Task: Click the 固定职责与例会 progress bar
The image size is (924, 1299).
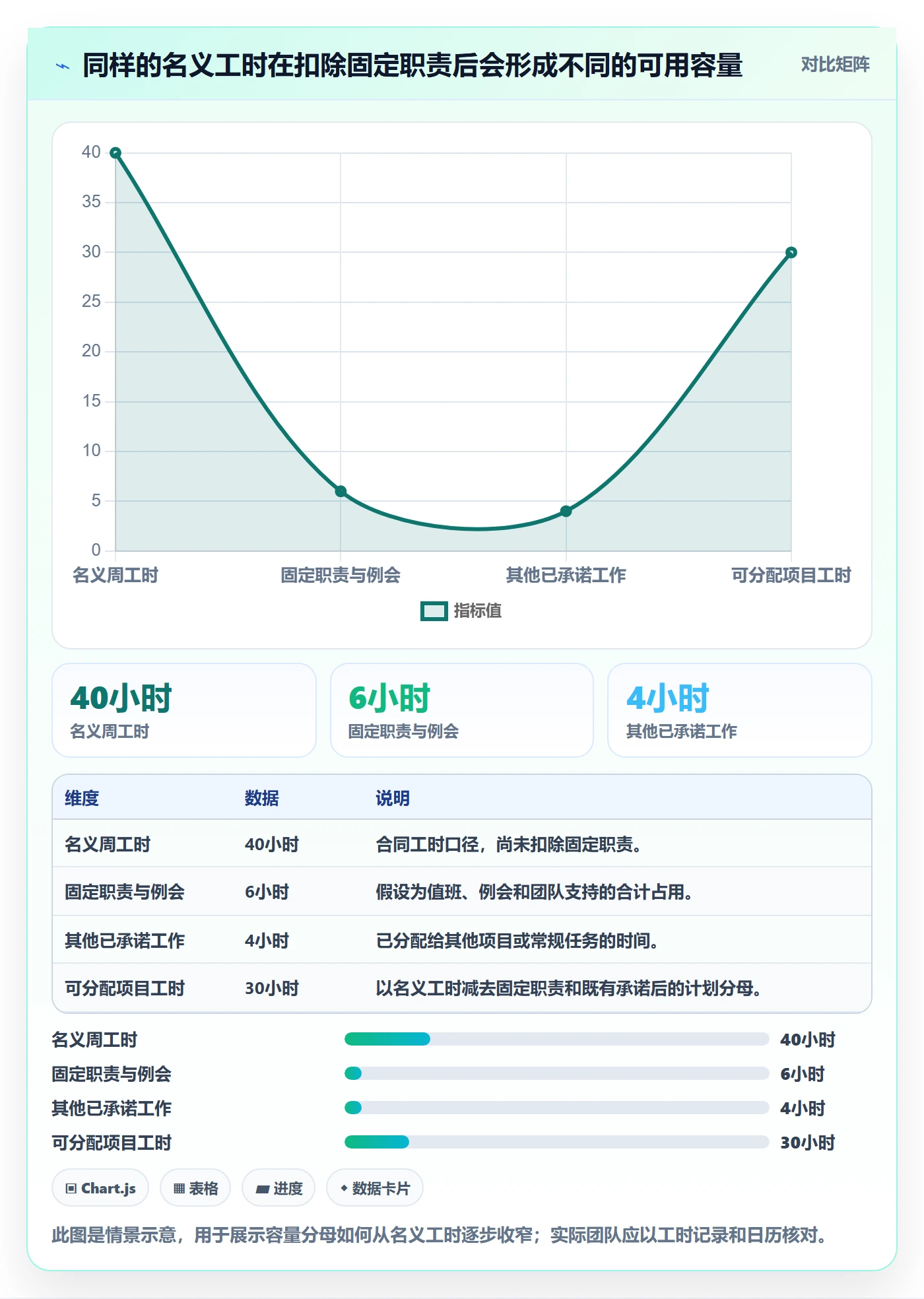Action: tap(556, 1074)
